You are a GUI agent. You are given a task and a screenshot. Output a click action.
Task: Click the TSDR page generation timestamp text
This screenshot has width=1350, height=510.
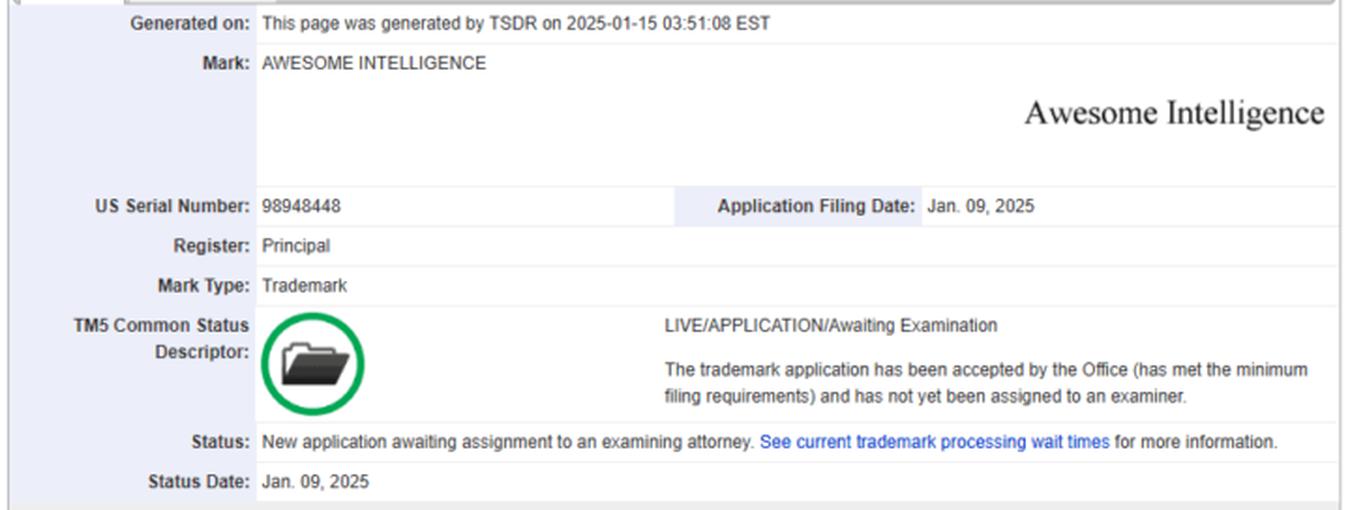(516, 24)
